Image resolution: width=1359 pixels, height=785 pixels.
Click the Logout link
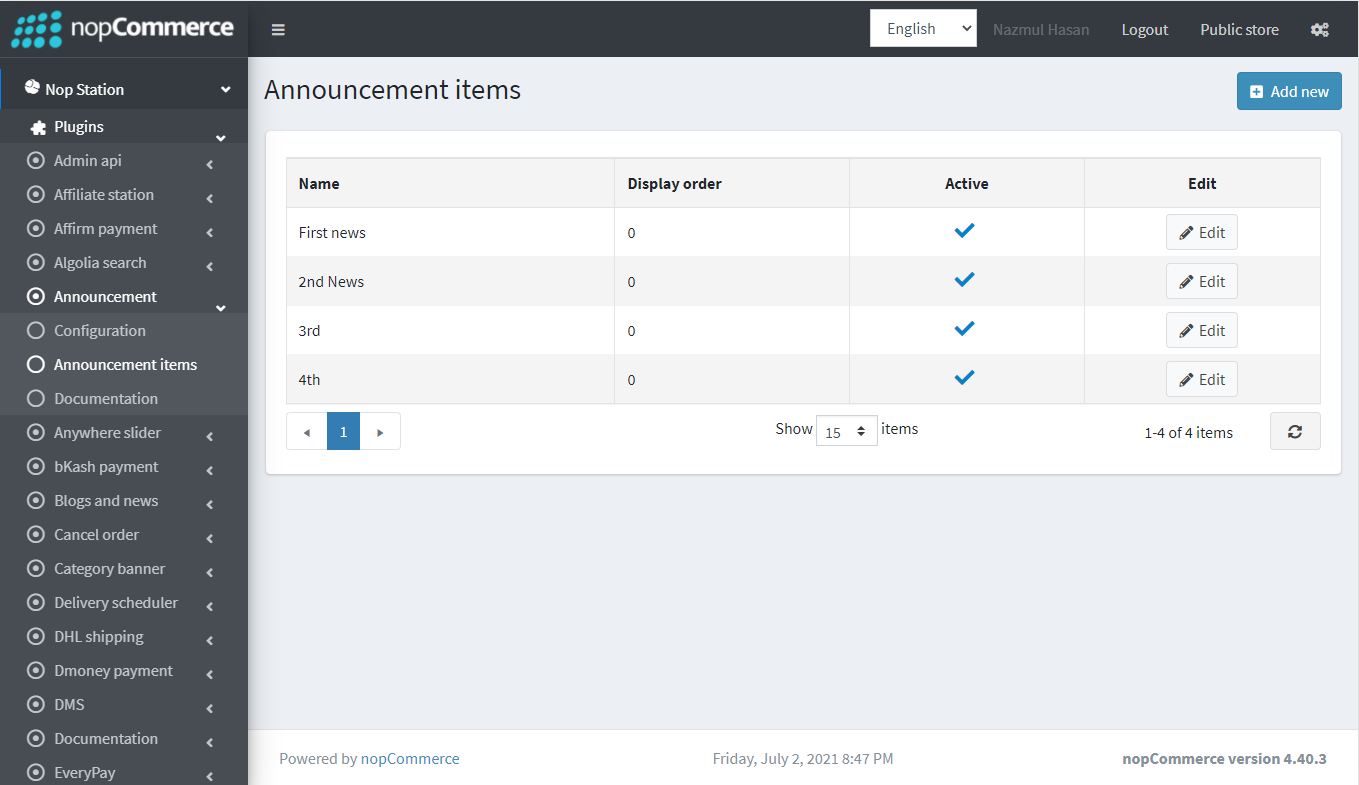1145,29
